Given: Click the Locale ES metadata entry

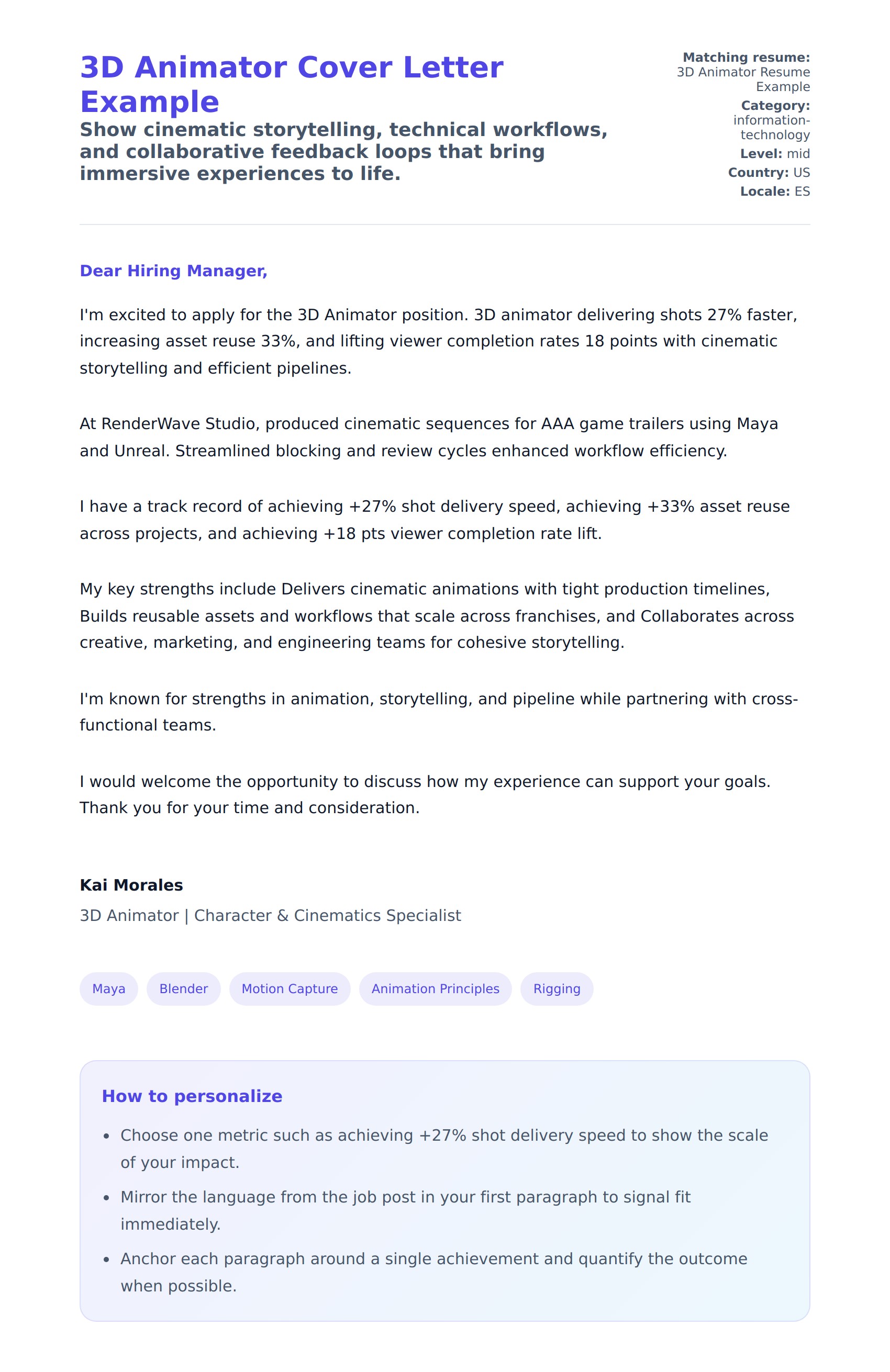Looking at the screenshot, I should 775,192.
